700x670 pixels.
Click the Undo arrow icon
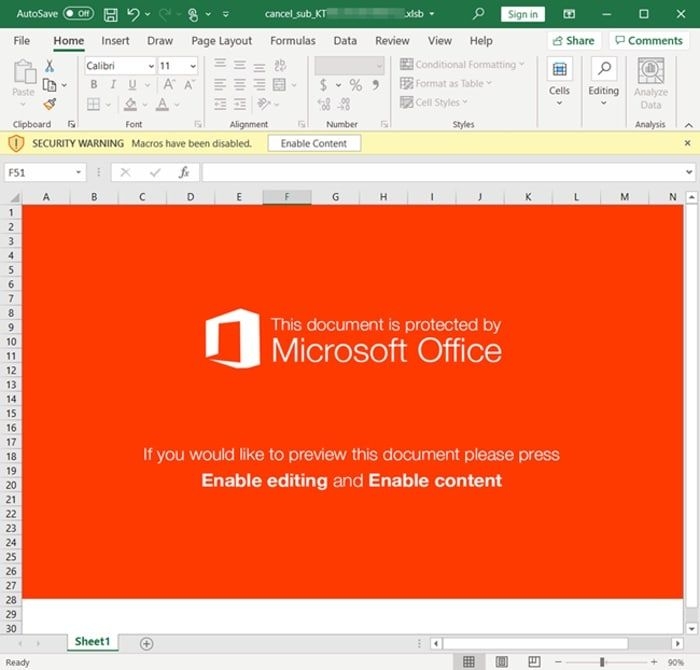click(133, 14)
